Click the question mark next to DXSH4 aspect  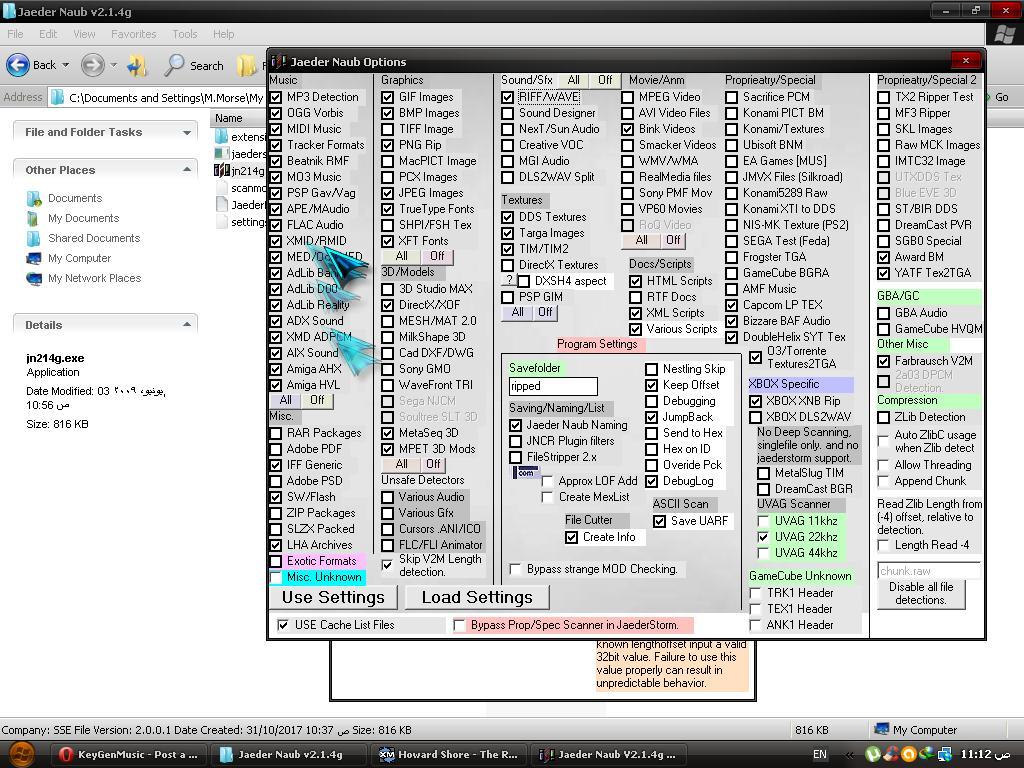point(509,280)
